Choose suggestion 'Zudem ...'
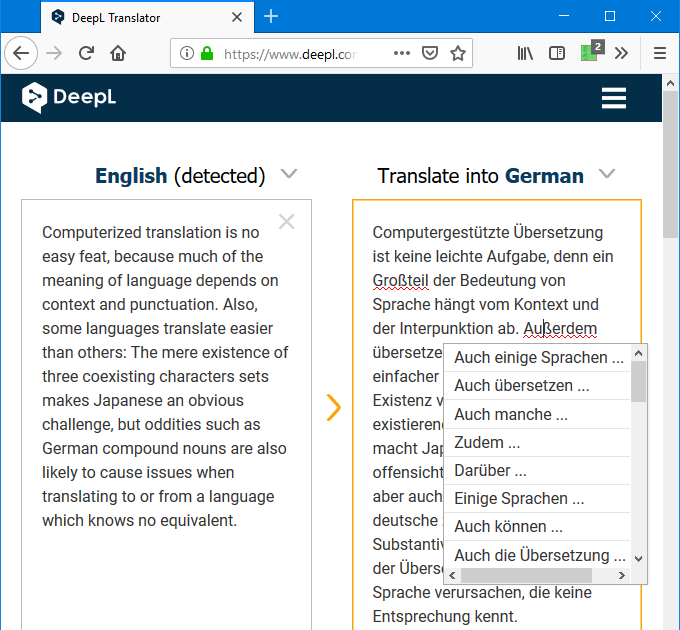The width and height of the screenshot is (680, 630). tap(537, 443)
